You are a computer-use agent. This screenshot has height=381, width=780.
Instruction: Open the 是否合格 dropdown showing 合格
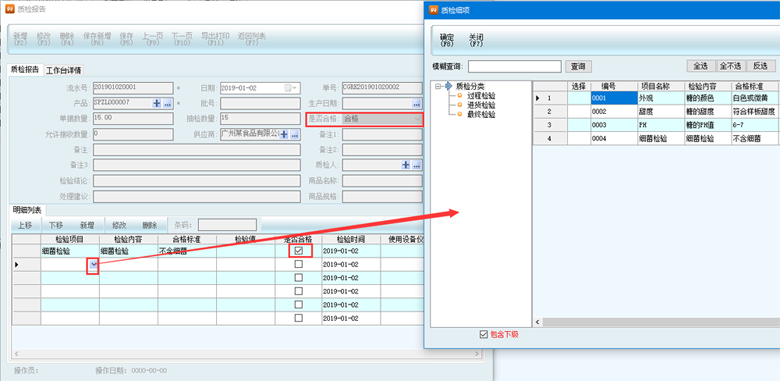pos(382,119)
